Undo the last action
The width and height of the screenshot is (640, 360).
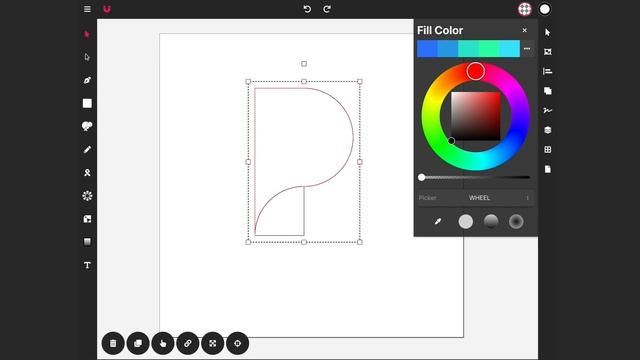[307, 9]
